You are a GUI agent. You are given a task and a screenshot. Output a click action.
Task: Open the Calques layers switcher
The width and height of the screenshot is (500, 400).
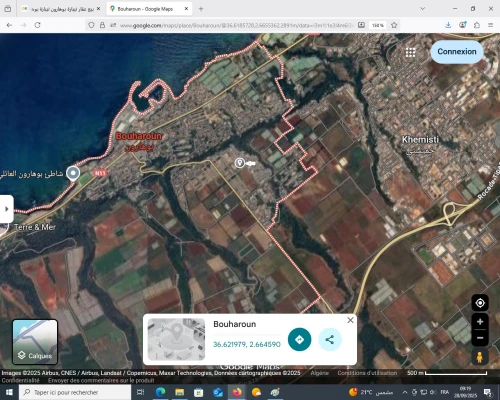(35, 342)
